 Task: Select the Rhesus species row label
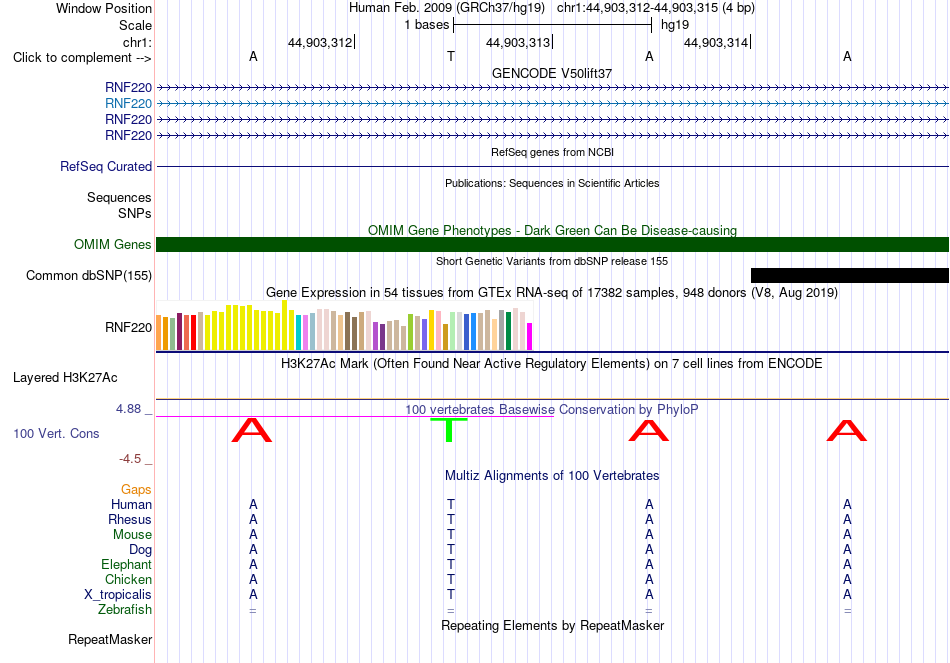pyautogui.click(x=130, y=520)
